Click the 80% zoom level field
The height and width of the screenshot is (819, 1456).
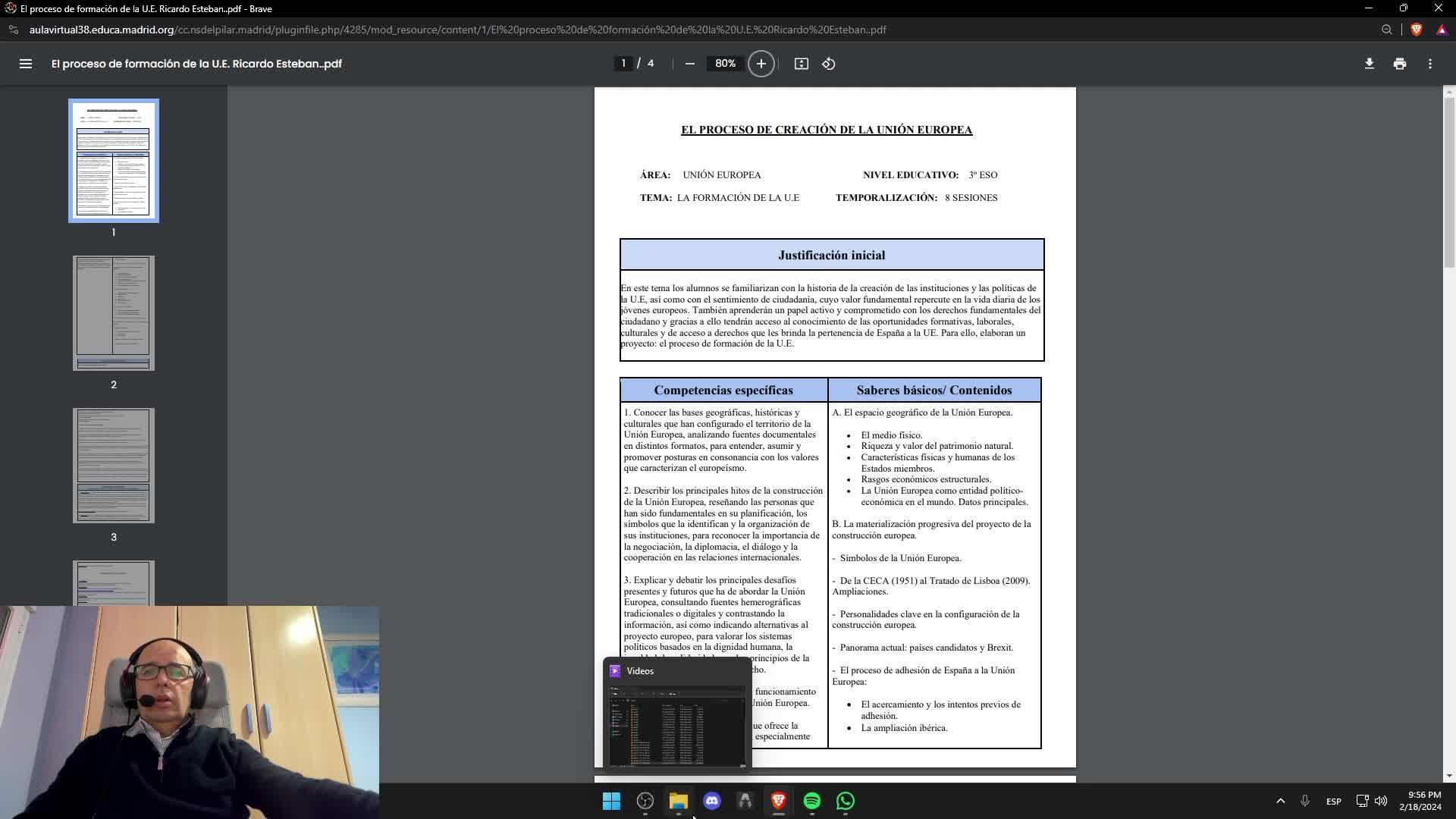pyautogui.click(x=725, y=64)
